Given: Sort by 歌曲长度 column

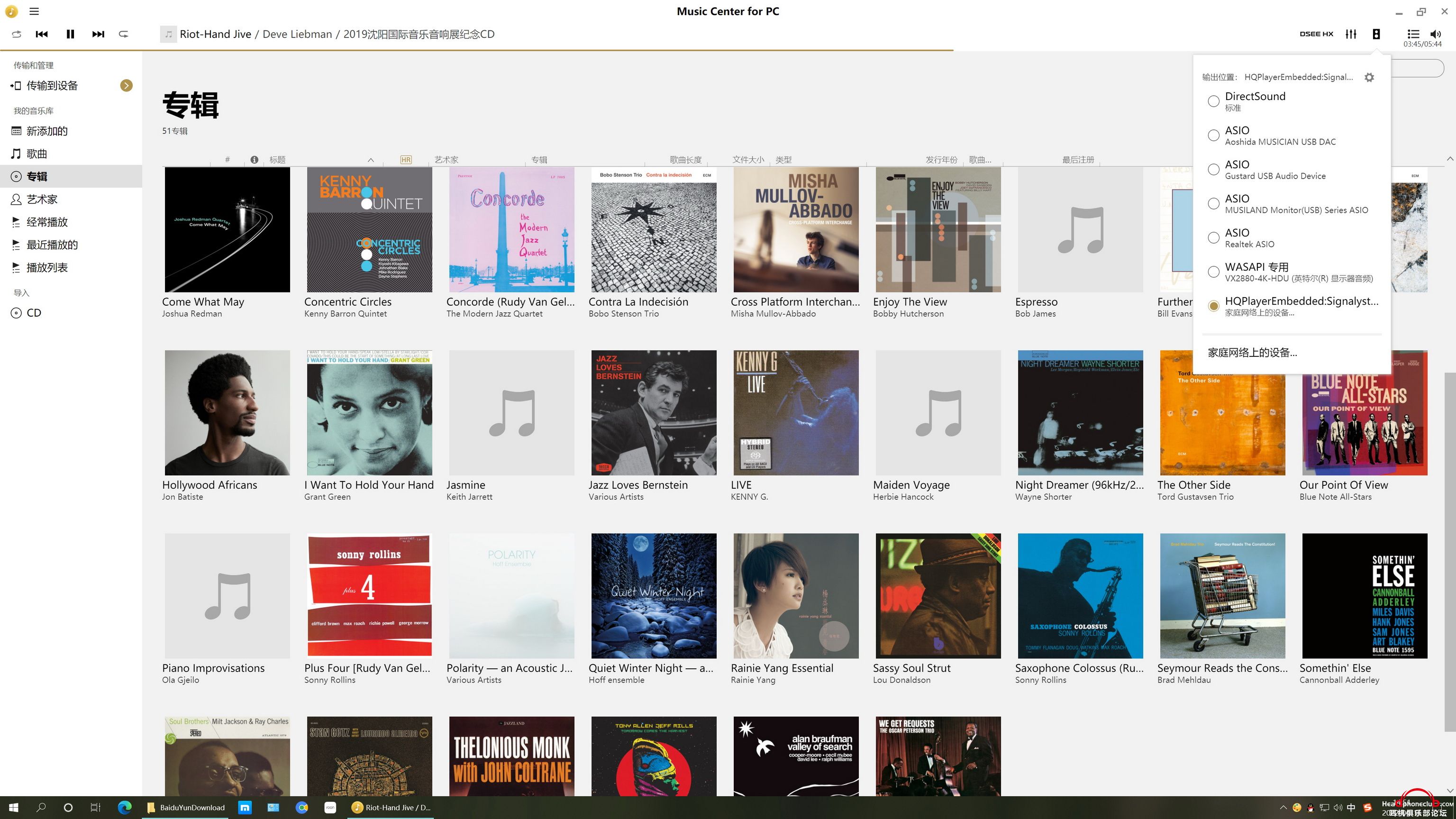Looking at the screenshot, I should [x=686, y=160].
